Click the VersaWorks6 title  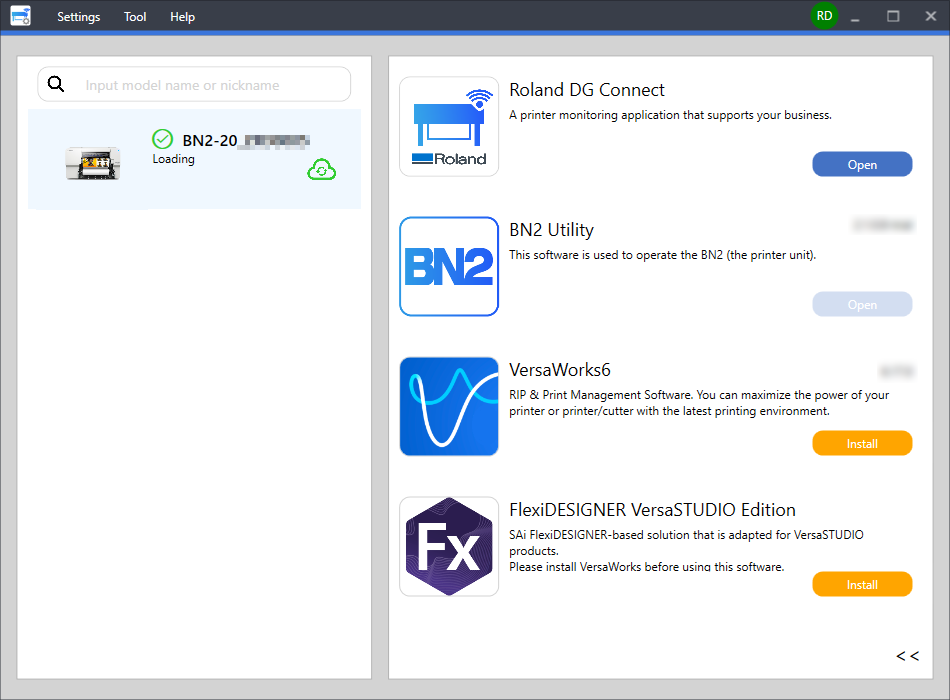point(560,370)
